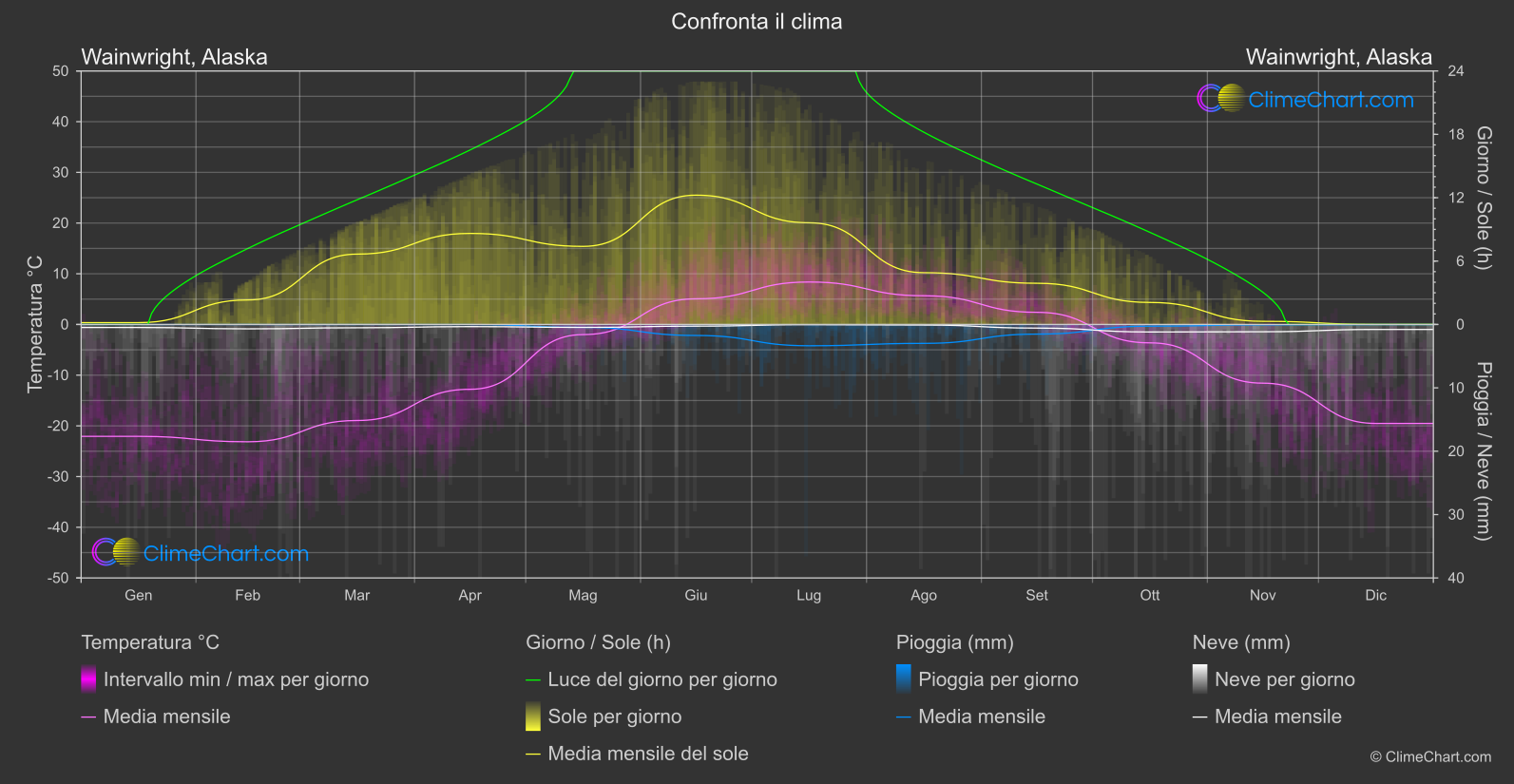The image size is (1514, 784).
Task: Click the 'Giu' month label
Action: 696,595
